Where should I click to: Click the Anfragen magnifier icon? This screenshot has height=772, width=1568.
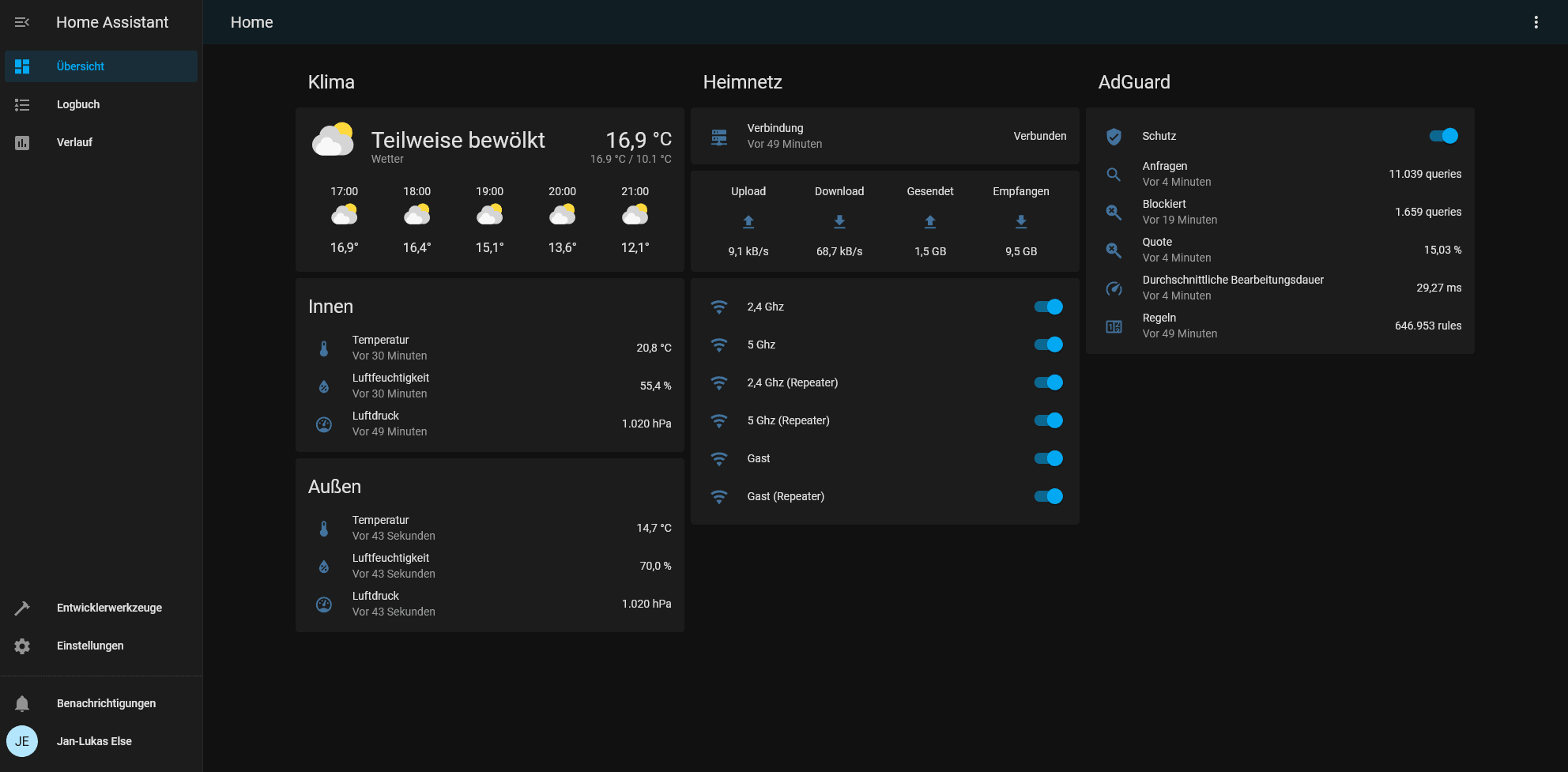coord(1114,175)
